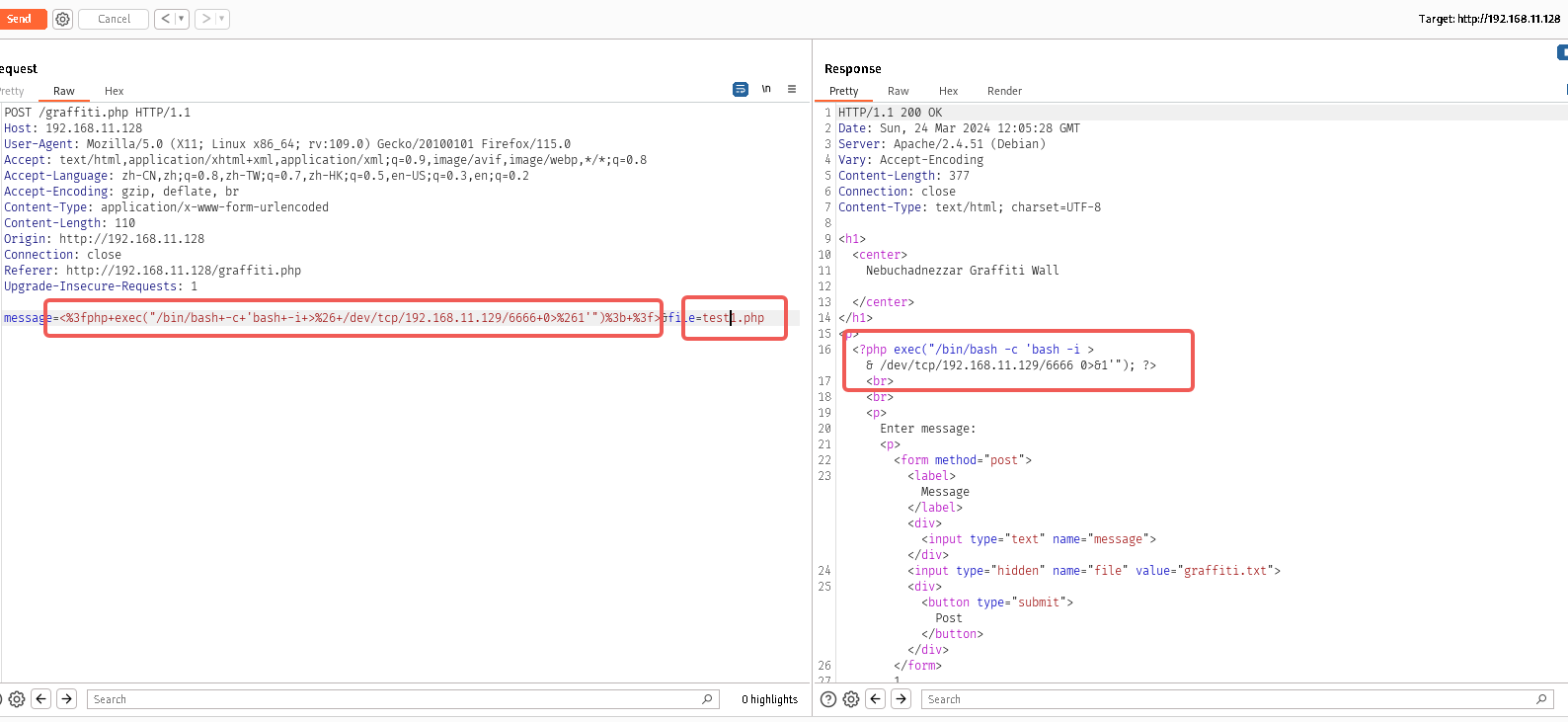Image resolution: width=1568 pixels, height=722 pixels.
Task: Send the request in Repeater
Action: [x=22, y=19]
